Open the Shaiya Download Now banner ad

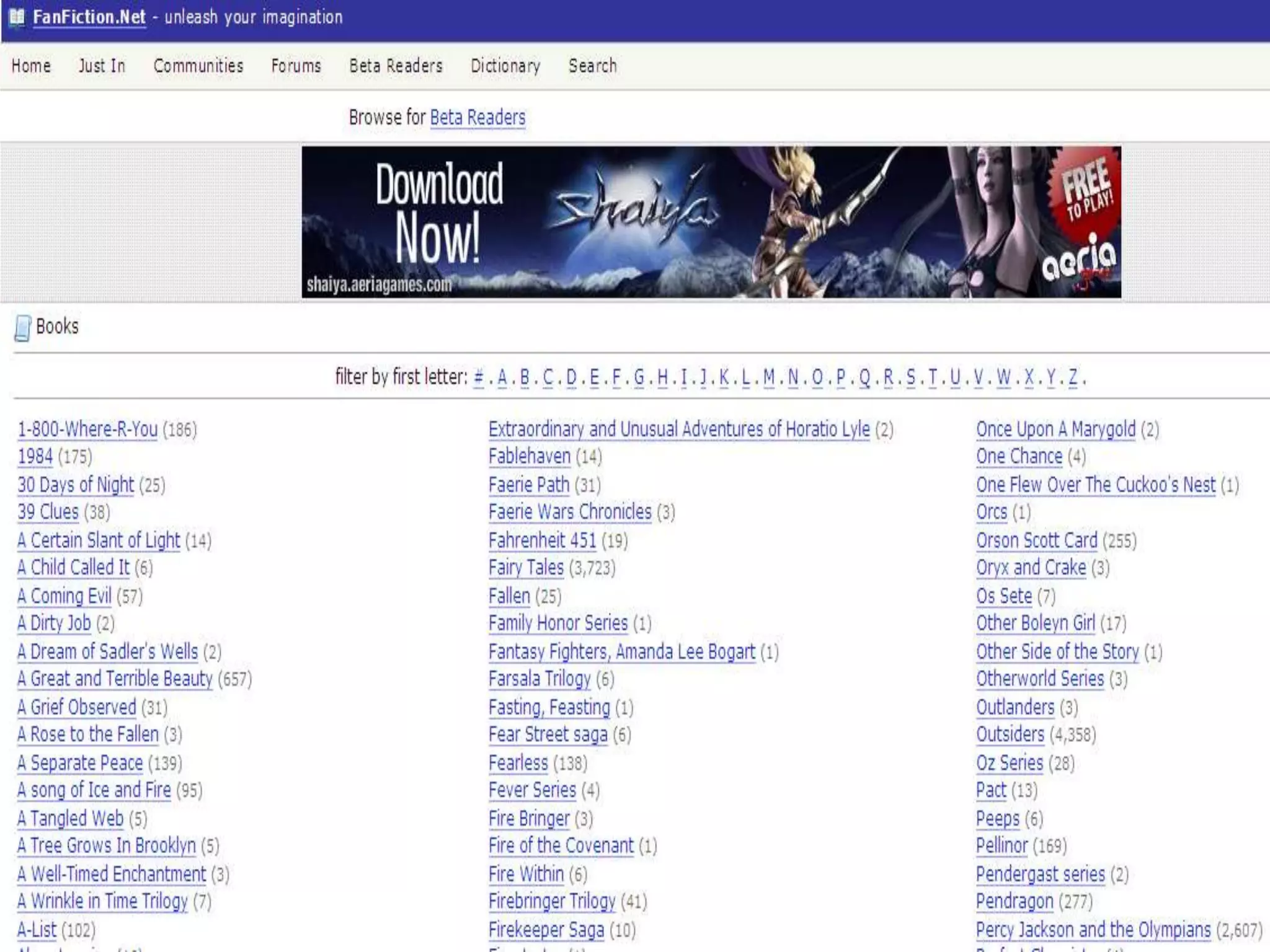(711, 222)
